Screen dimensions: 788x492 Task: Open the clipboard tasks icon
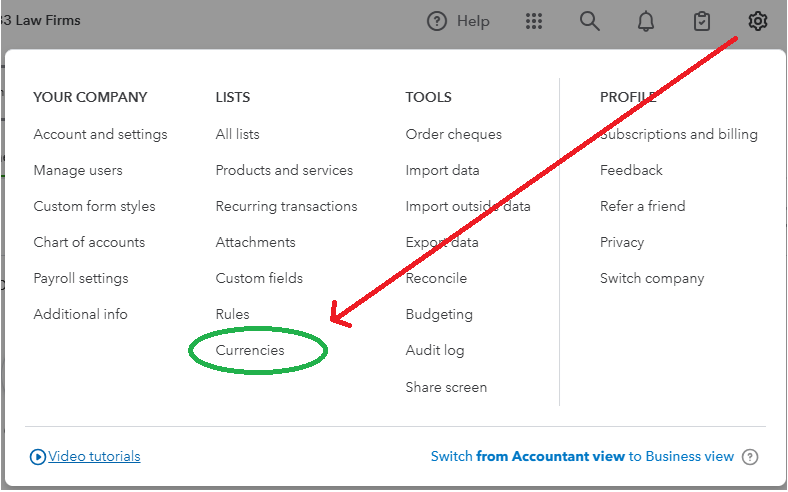point(702,21)
